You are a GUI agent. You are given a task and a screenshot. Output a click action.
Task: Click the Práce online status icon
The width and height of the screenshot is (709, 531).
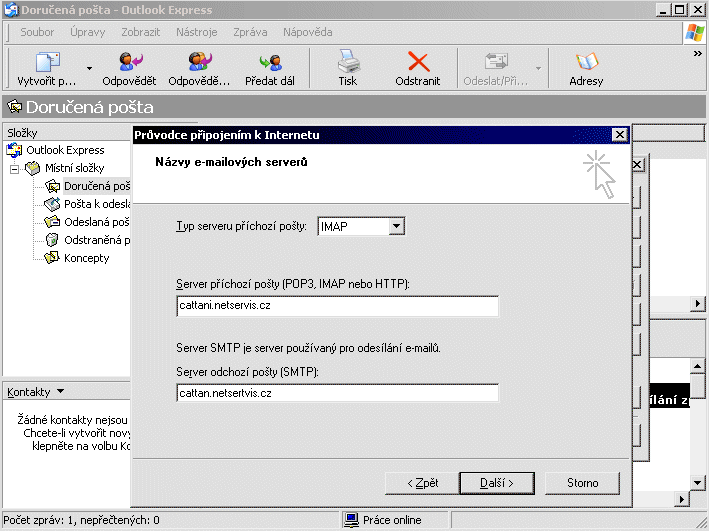point(351,520)
